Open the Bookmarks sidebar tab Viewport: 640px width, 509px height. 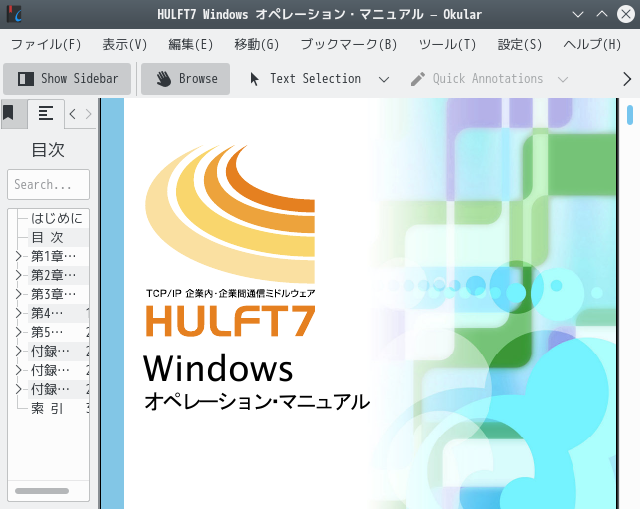tap(9, 113)
